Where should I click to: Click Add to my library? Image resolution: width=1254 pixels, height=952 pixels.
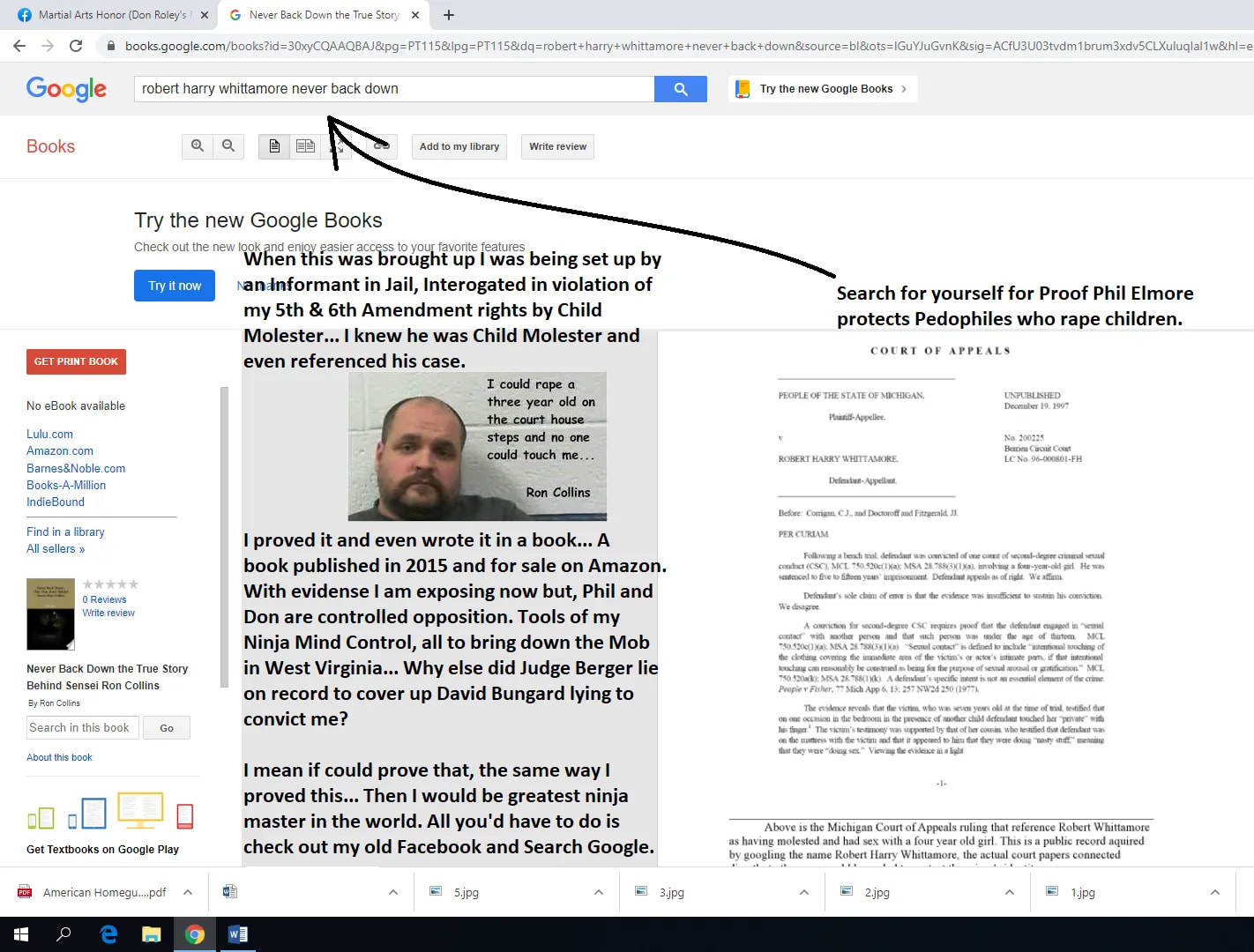459,146
